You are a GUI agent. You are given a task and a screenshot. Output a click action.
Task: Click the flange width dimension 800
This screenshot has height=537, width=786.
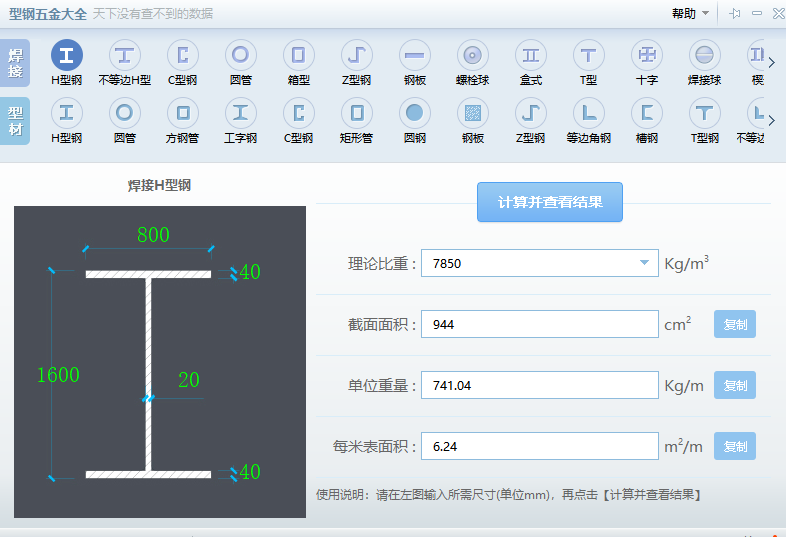pyautogui.click(x=153, y=235)
